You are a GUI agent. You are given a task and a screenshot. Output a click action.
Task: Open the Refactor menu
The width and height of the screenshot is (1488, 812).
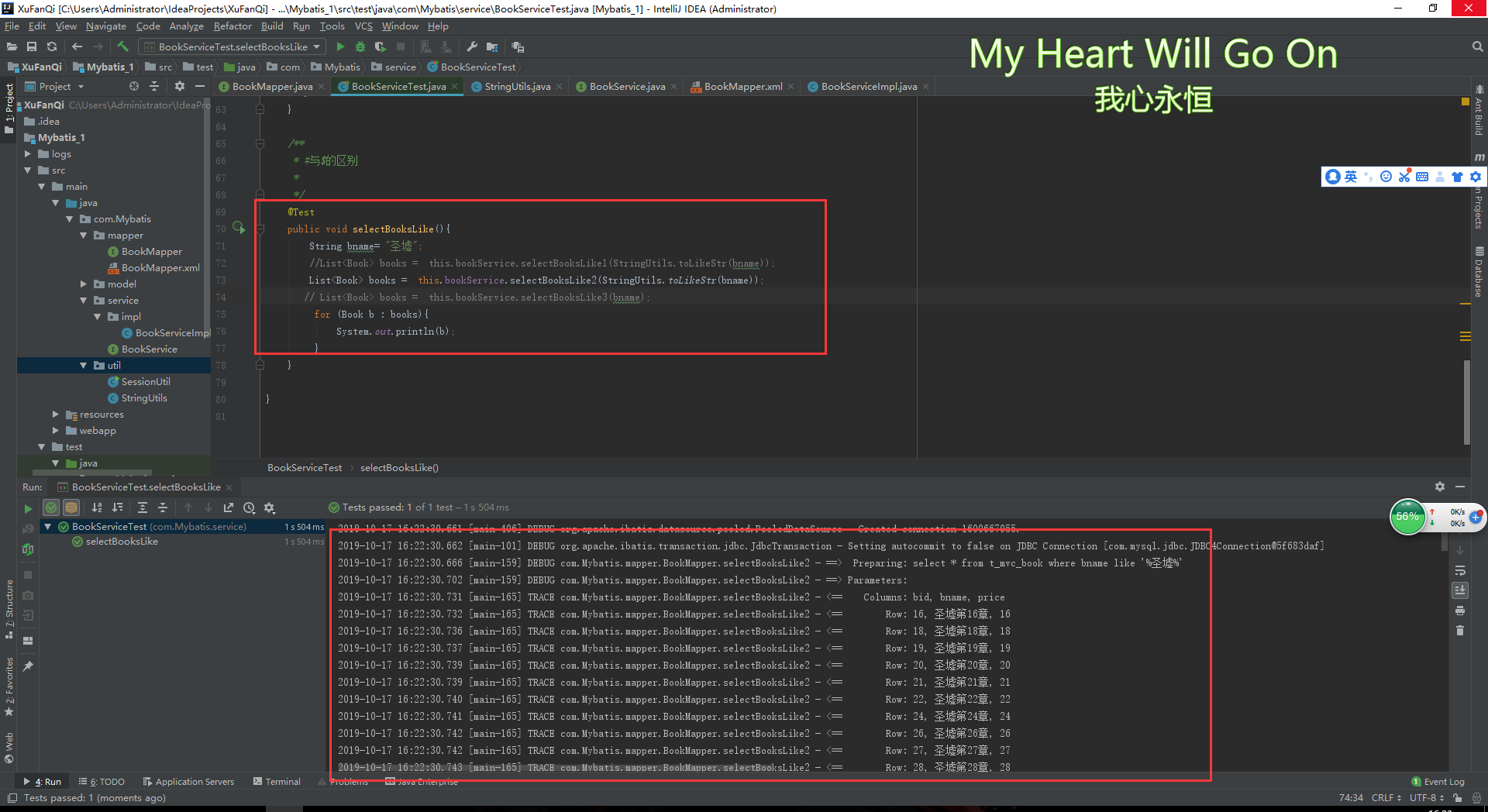tap(232, 26)
